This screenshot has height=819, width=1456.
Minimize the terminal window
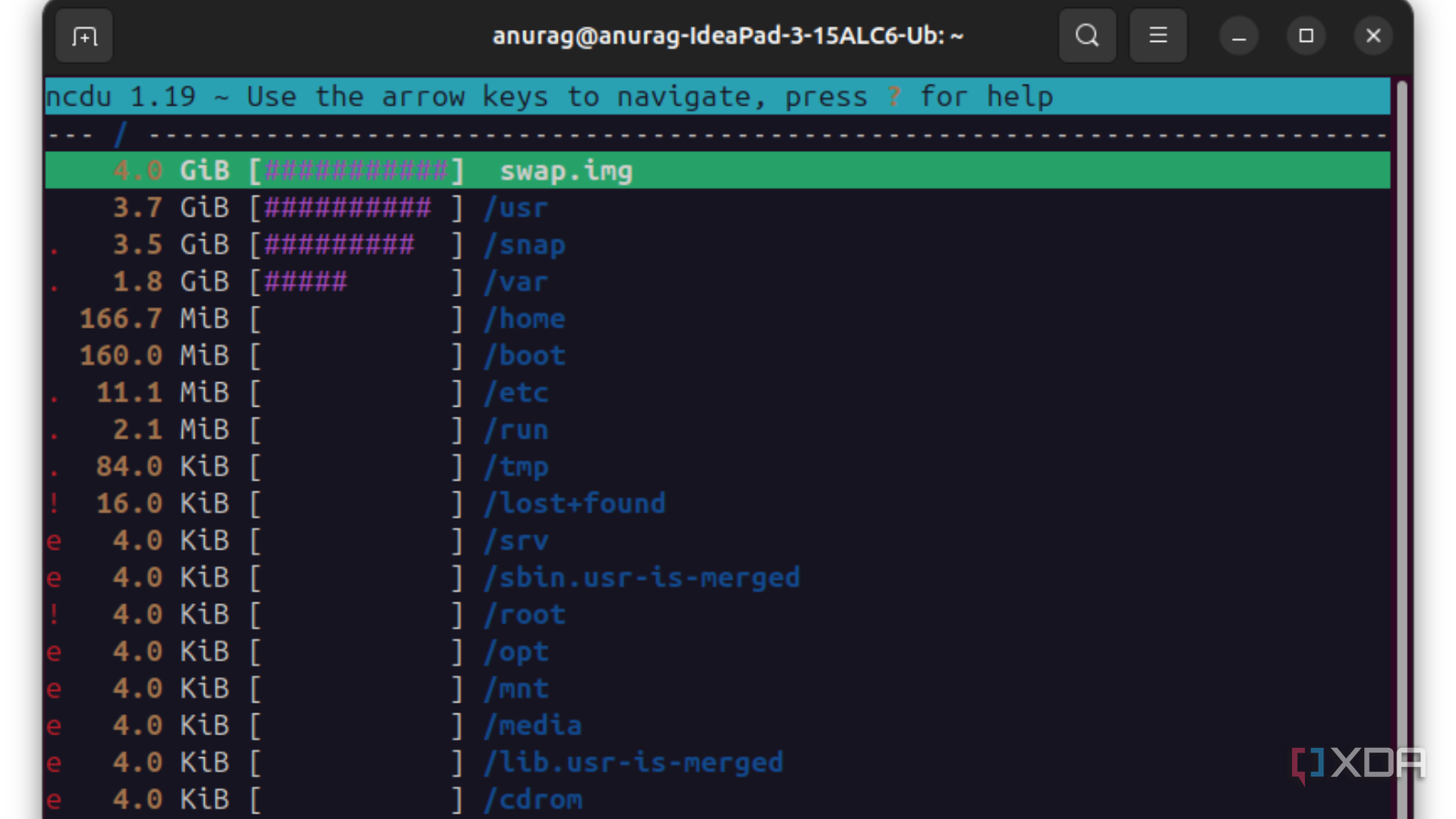(x=1239, y=36)
